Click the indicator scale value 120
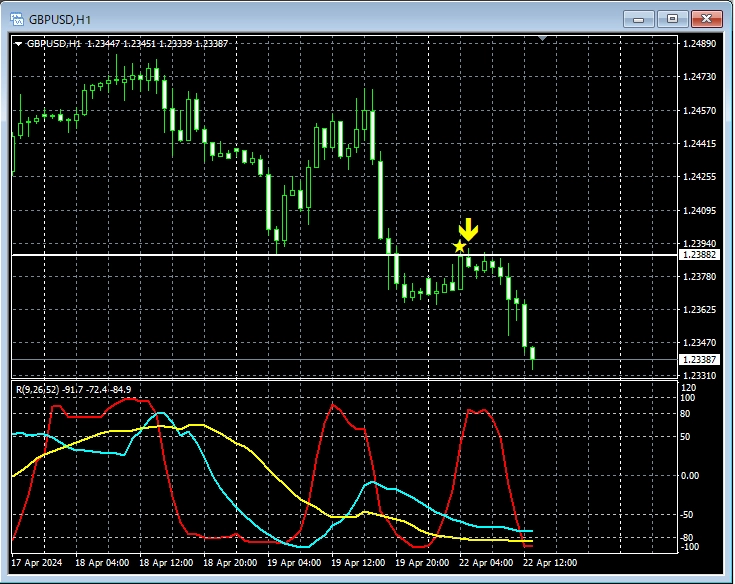Screen dimensions: 735x584 pos(688,387)
